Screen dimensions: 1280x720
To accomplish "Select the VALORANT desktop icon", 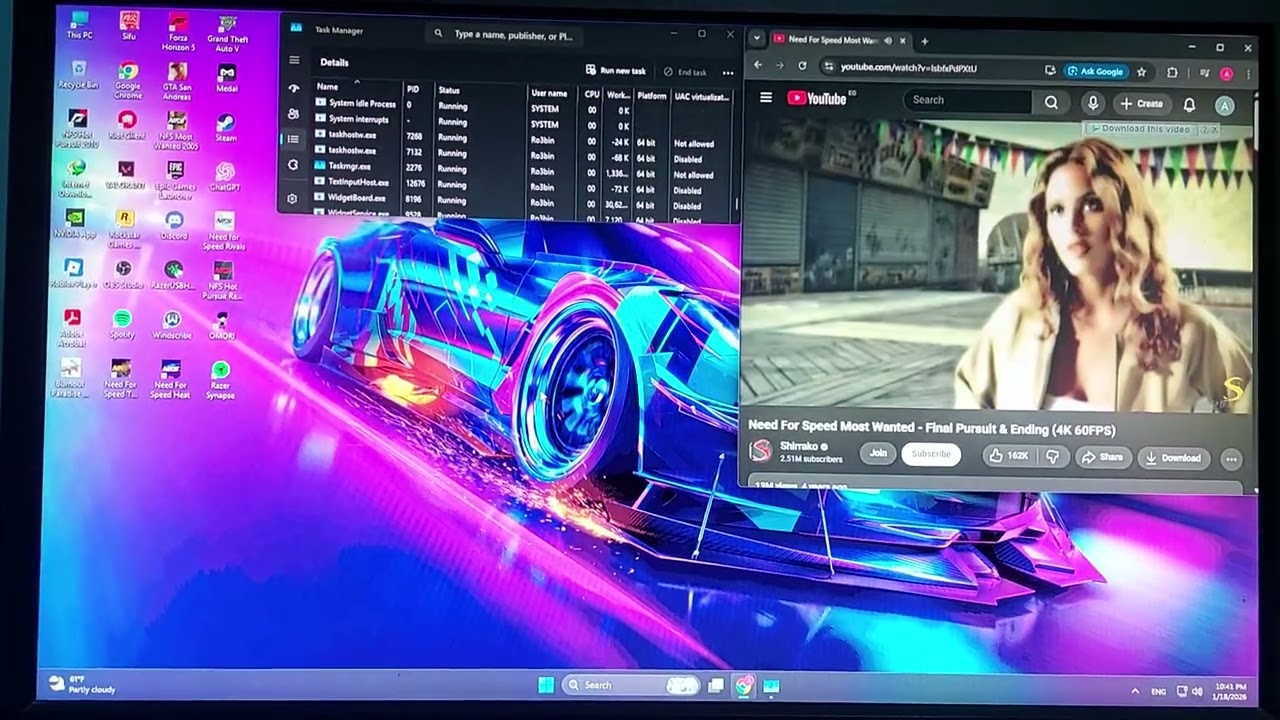I will point(126,176).
